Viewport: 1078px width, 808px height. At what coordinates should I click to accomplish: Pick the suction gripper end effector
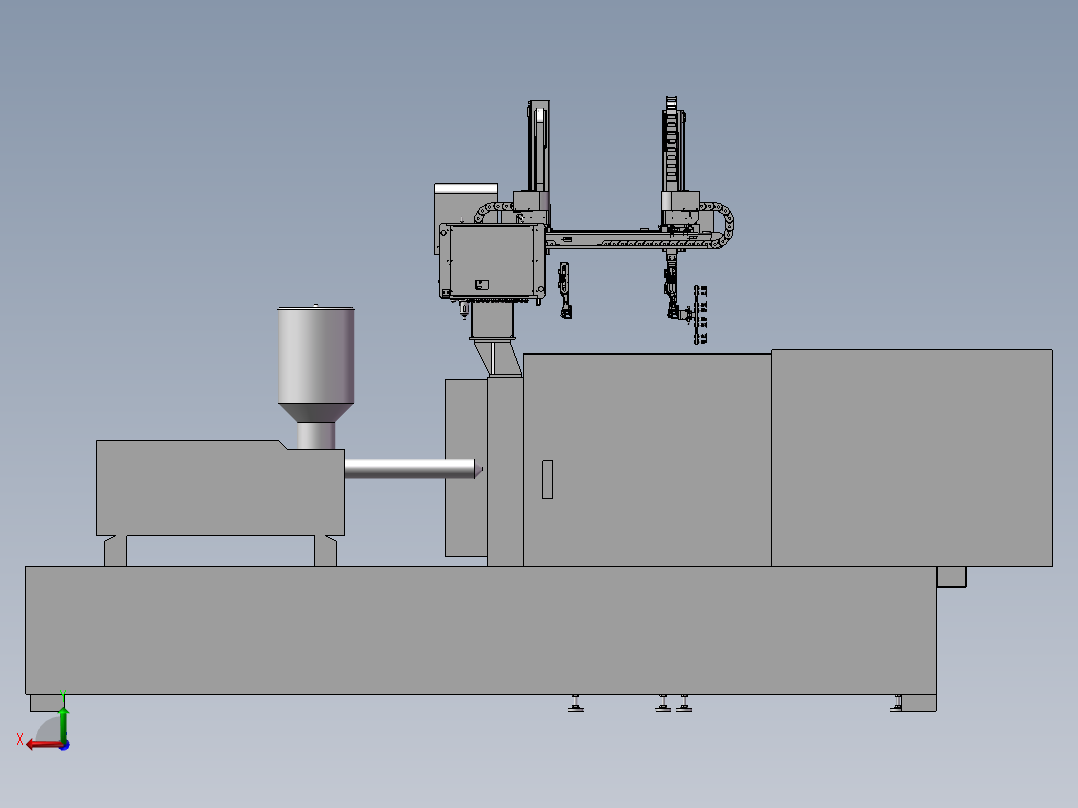coord(701,315)
